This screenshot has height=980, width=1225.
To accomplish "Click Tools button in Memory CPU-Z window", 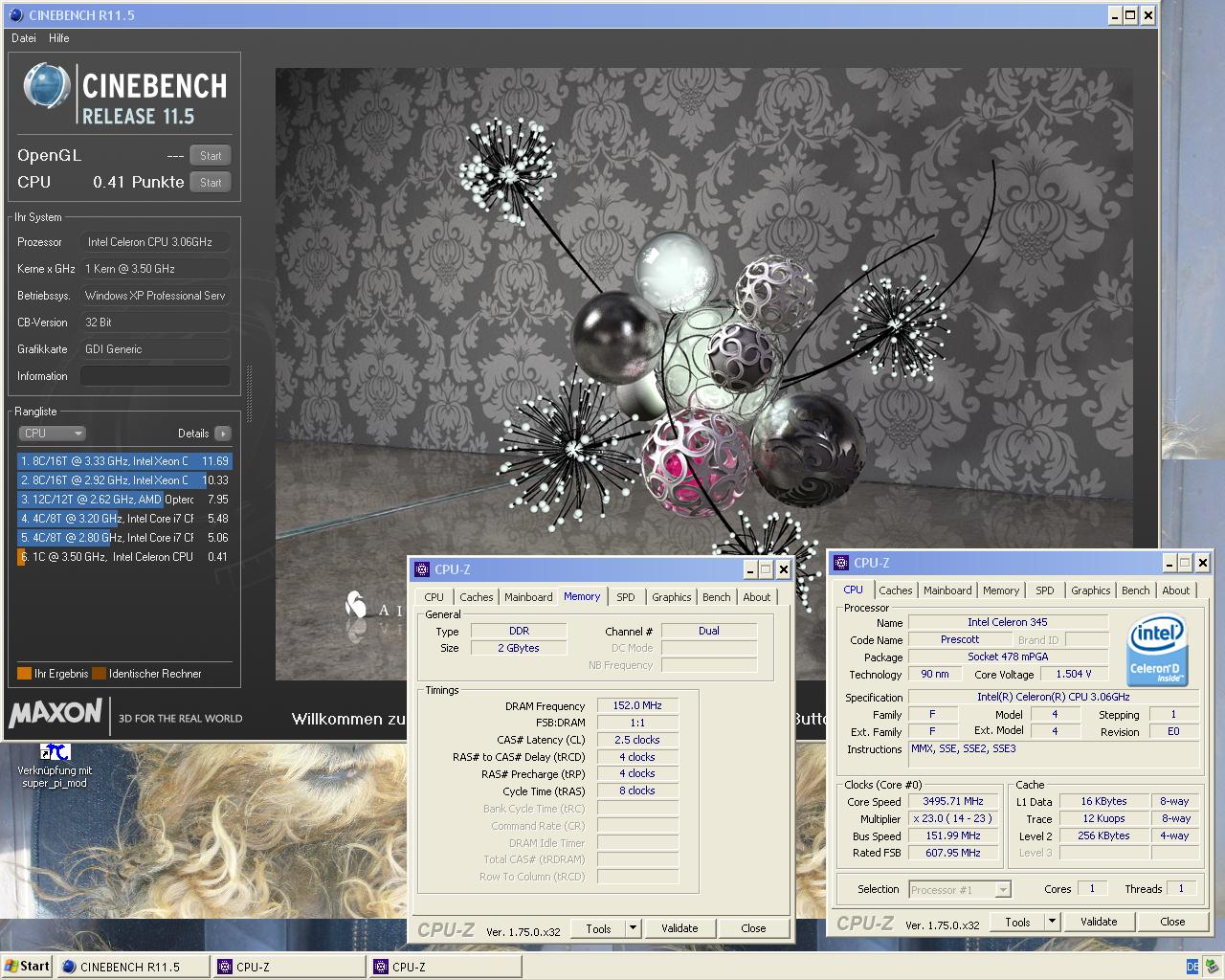I will pos(598,928).
